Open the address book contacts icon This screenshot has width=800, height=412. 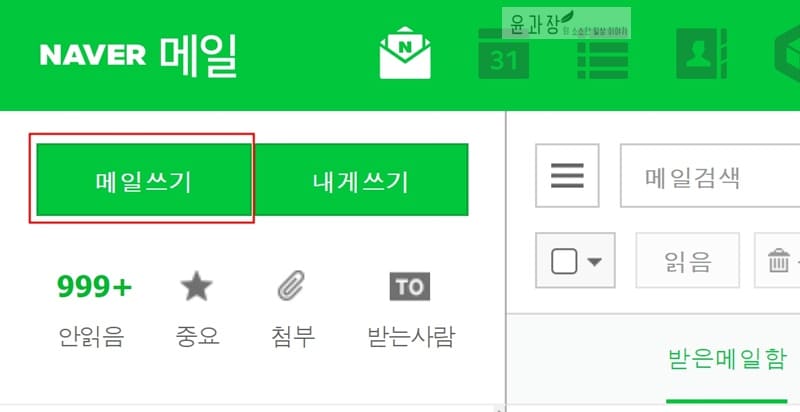click(701, 54)
